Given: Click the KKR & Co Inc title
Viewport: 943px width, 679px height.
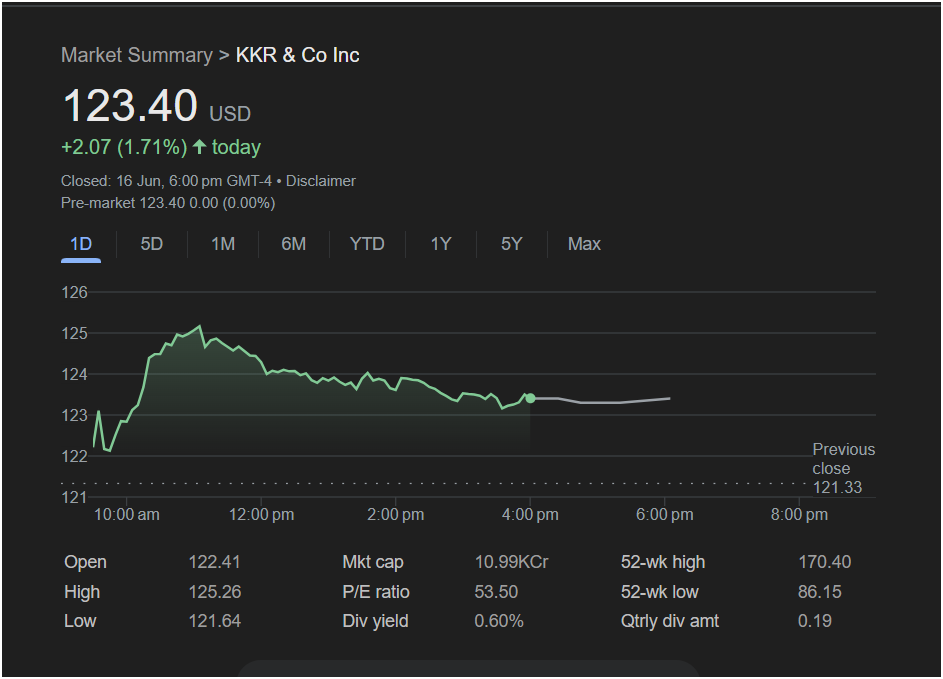Looking at the screenshot, I should 298,55.
